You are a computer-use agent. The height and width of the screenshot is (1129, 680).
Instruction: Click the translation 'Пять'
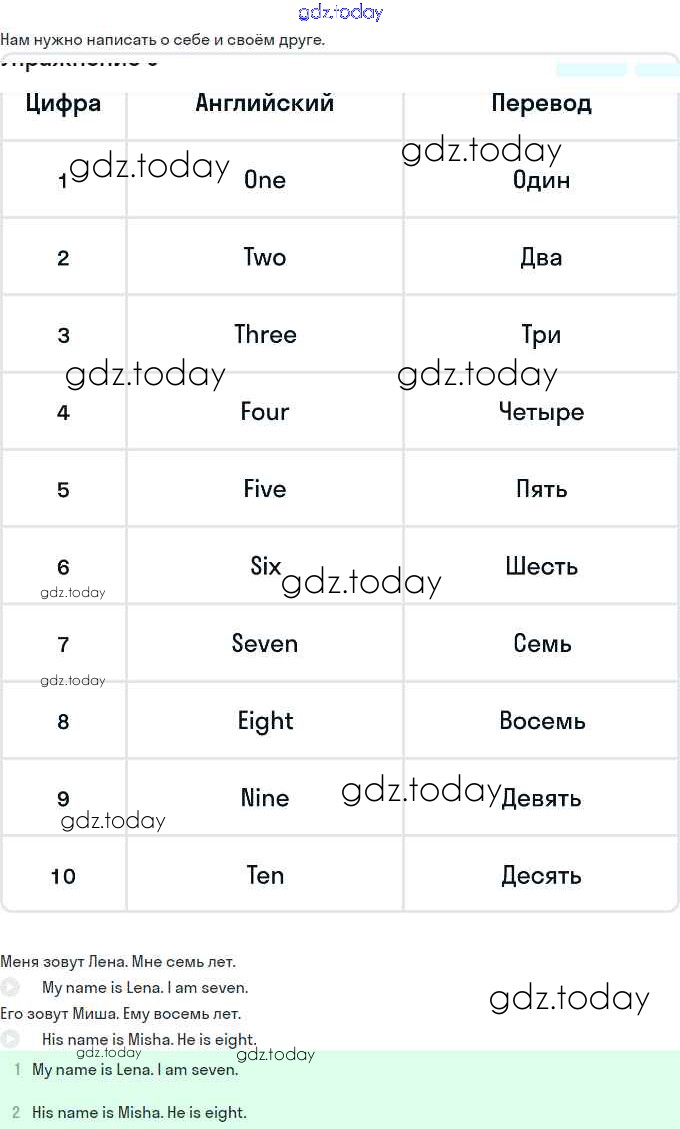(541, 489)
